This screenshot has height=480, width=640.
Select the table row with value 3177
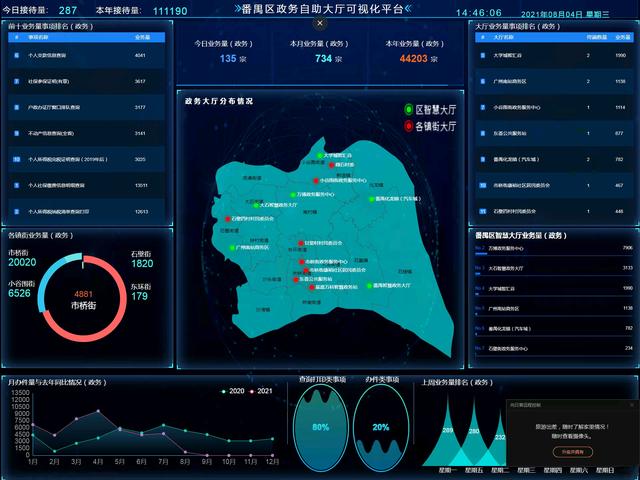pos(87,107)
